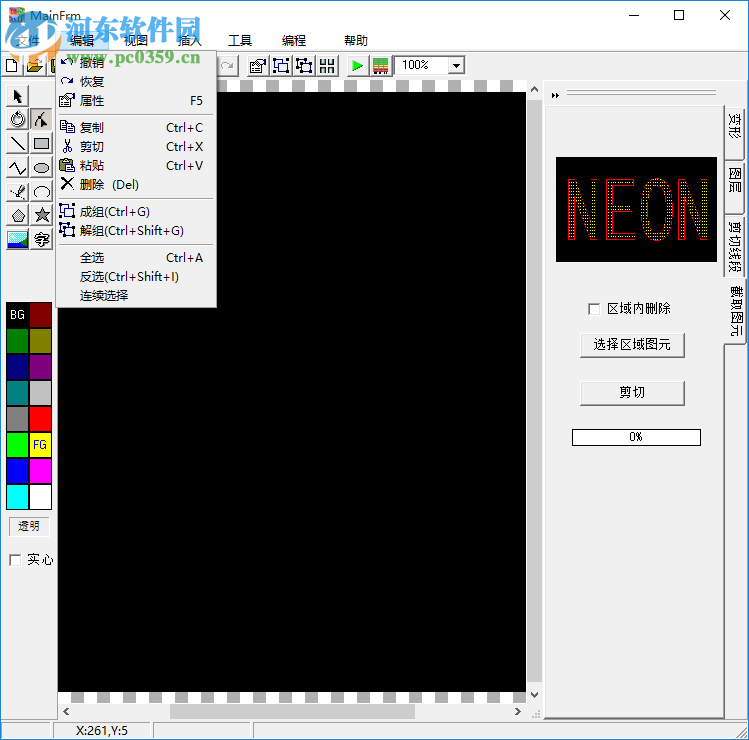Switch to the 截取图元 side tab

coord(736,311)
